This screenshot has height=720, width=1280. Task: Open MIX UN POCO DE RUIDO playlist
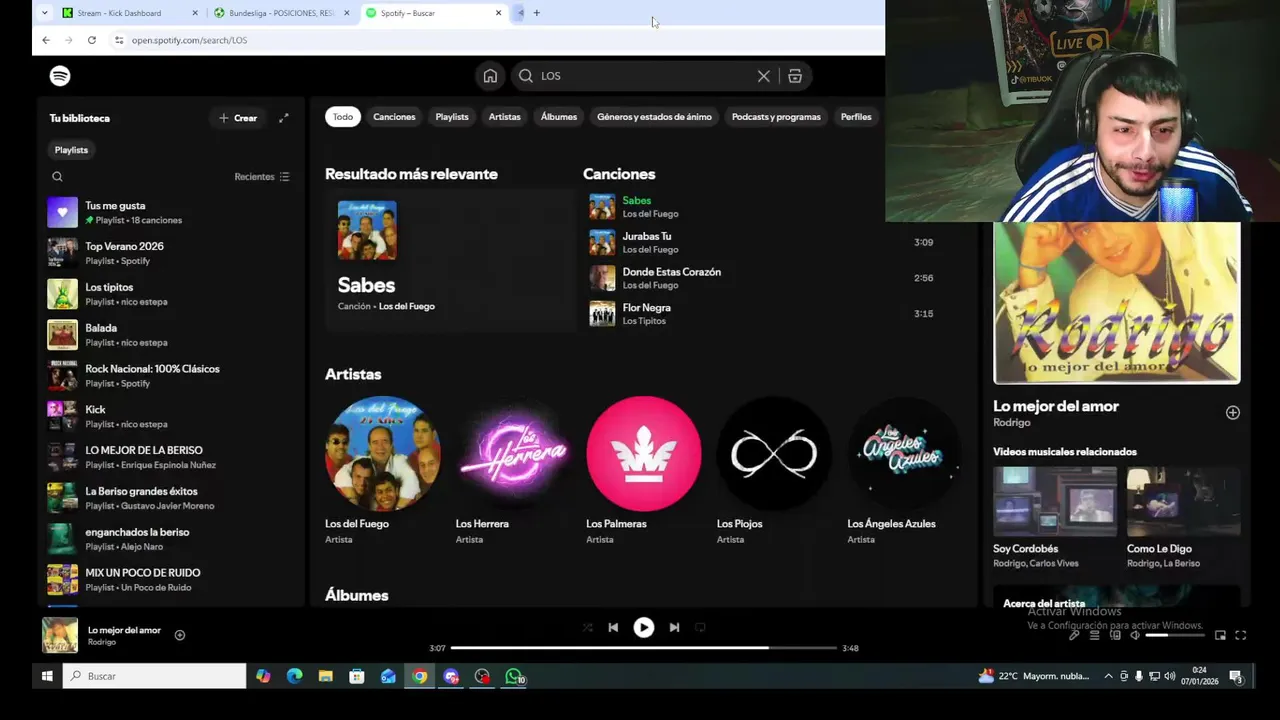pos(170,580)
